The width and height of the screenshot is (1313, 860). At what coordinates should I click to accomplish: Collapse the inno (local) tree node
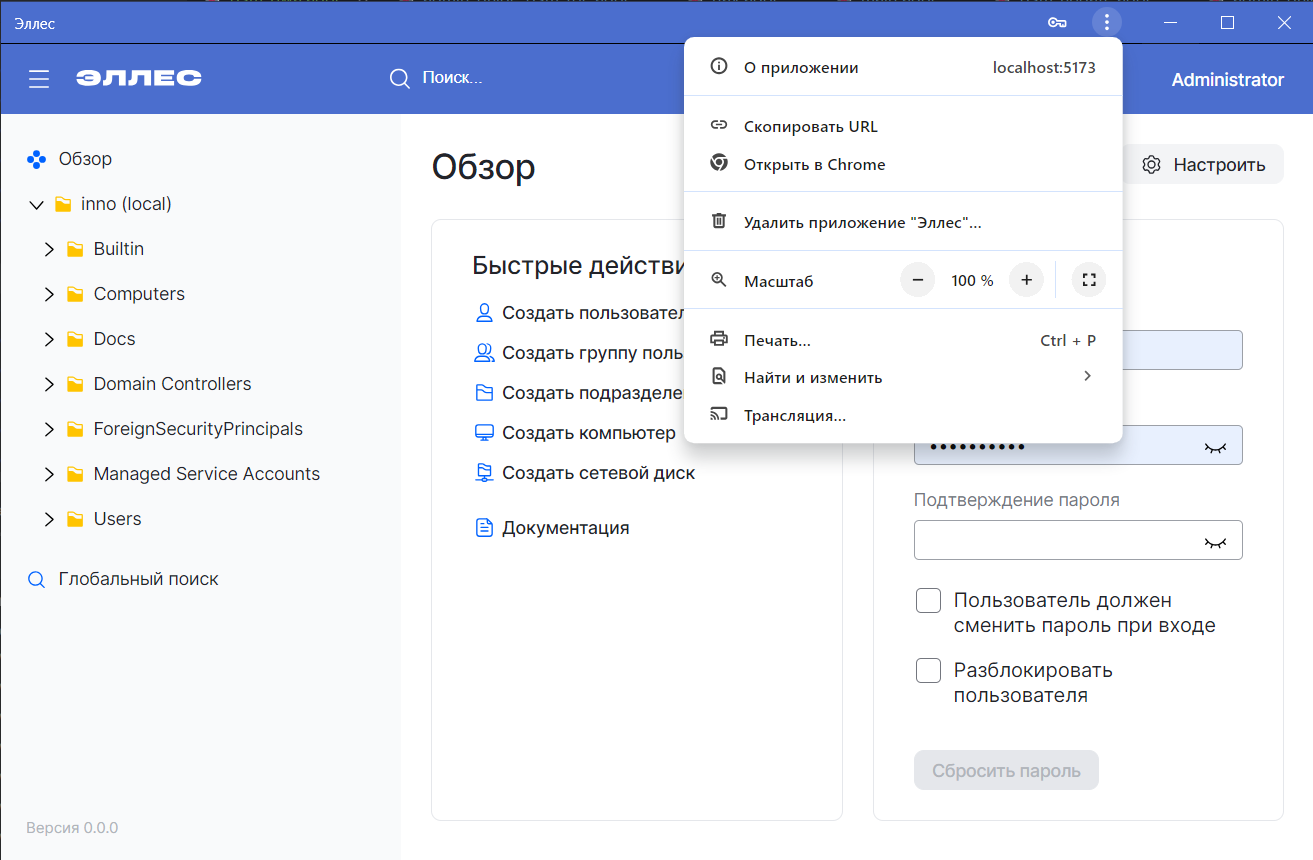click(x=36, y=203)
